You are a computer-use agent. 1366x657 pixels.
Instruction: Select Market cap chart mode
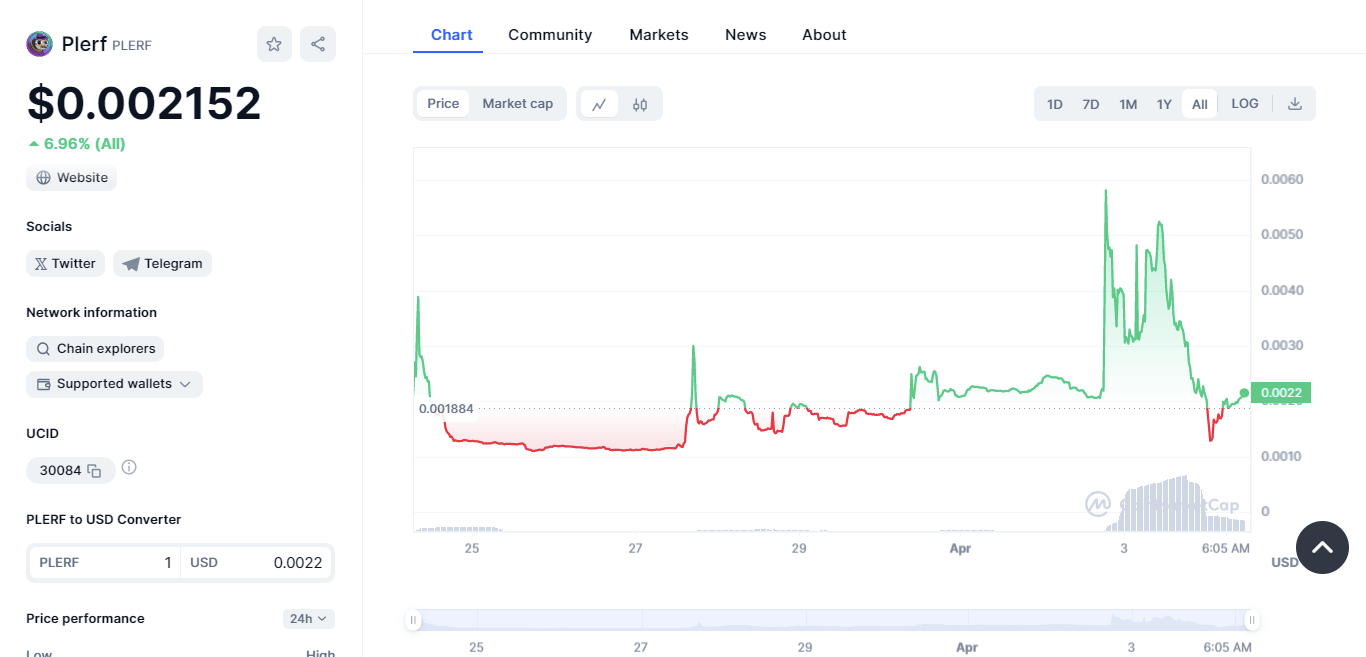pyautogui.click(x=518, y=104)
